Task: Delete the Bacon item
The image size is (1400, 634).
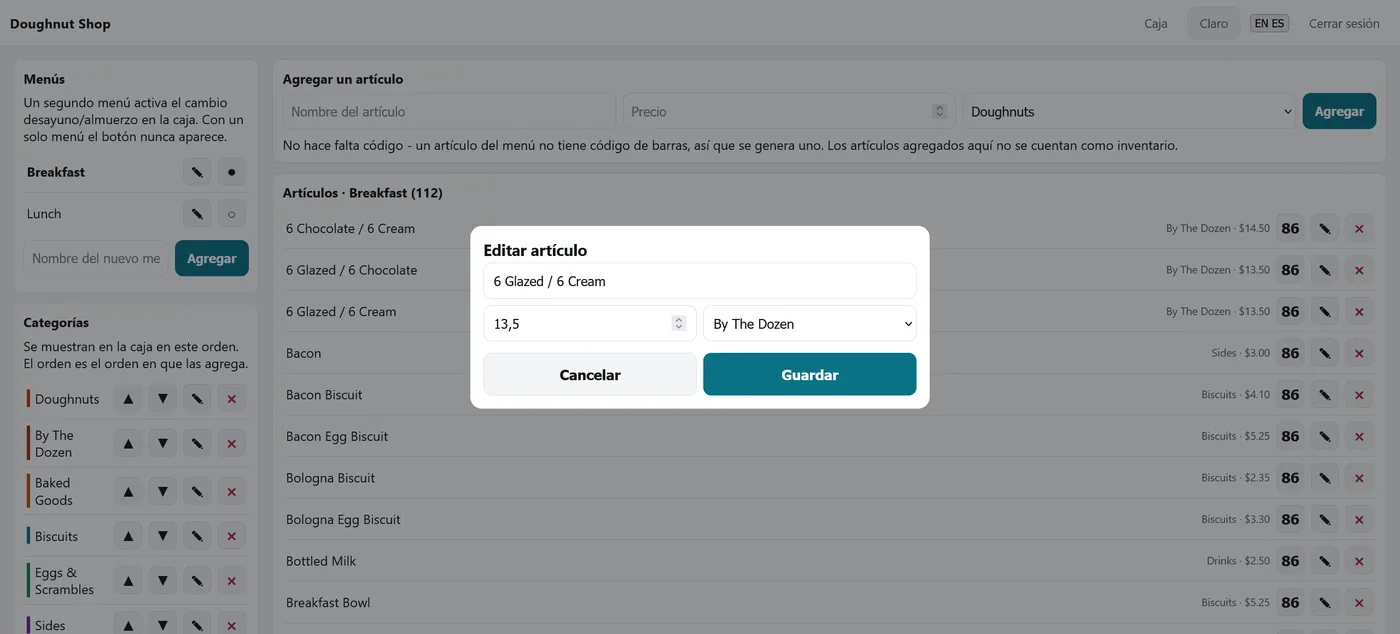Action: 1359,353
